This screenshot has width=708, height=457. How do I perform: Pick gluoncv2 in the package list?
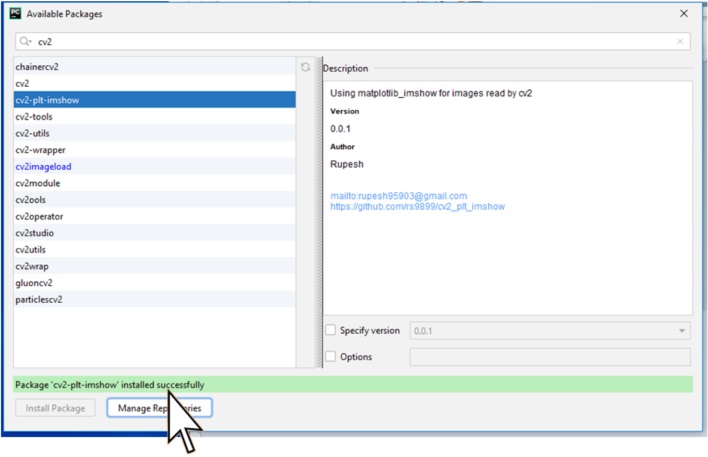pos(35,283)
